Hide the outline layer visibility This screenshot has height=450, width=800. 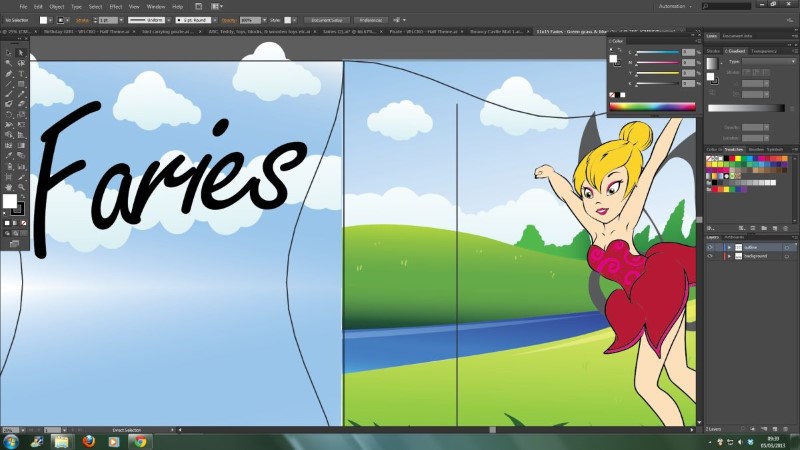[710, 247]
